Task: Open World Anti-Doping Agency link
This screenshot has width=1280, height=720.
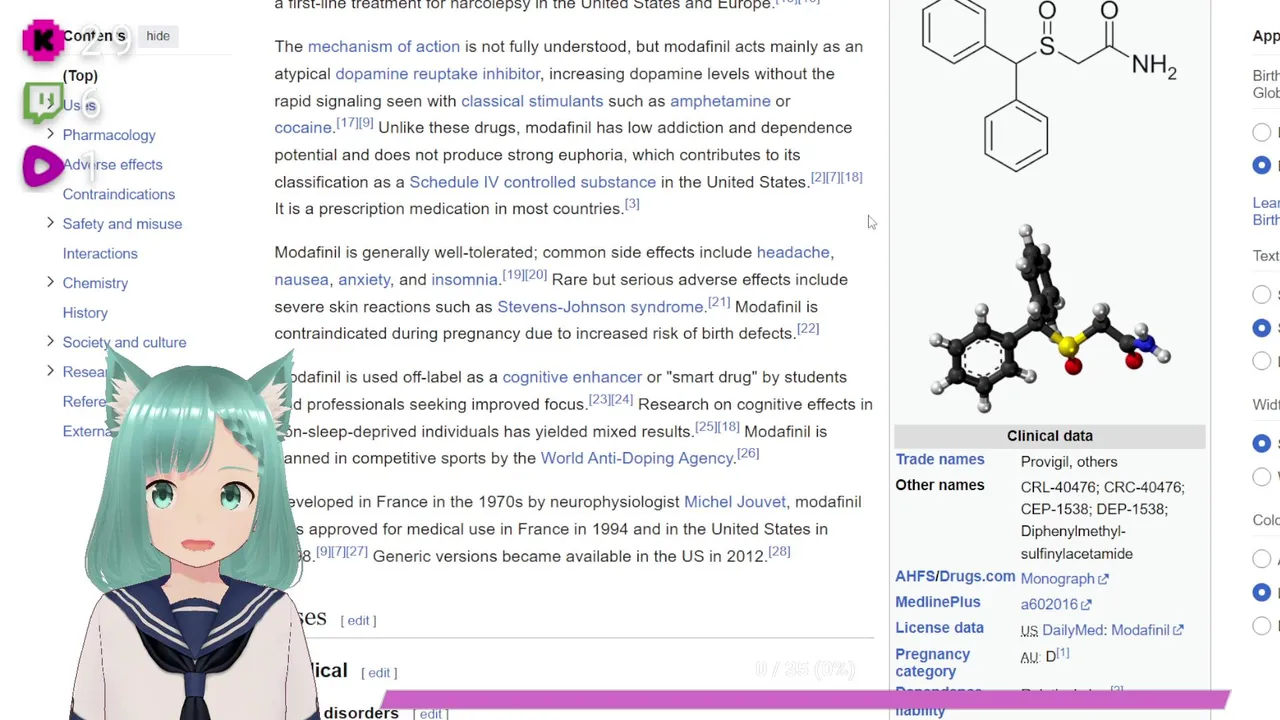Action: click(x=637, y=458)
